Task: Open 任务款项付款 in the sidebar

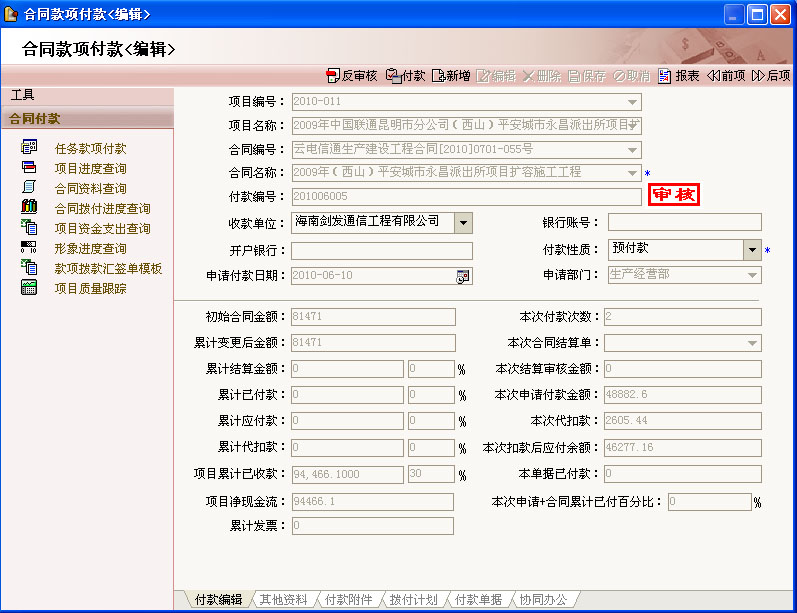Action: pos(90,148)
